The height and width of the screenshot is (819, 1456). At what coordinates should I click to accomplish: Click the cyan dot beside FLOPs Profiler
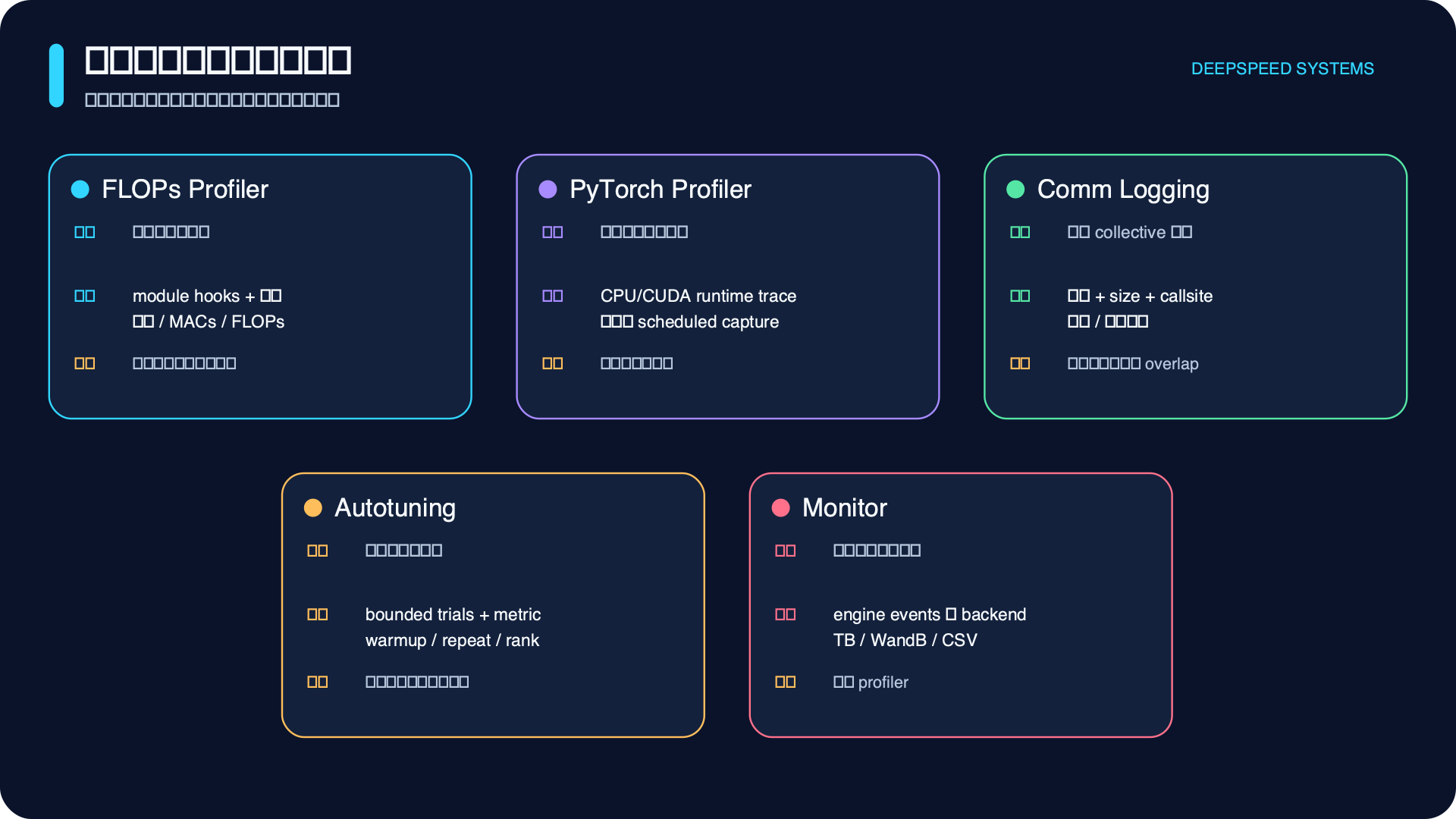pos(80,190)
